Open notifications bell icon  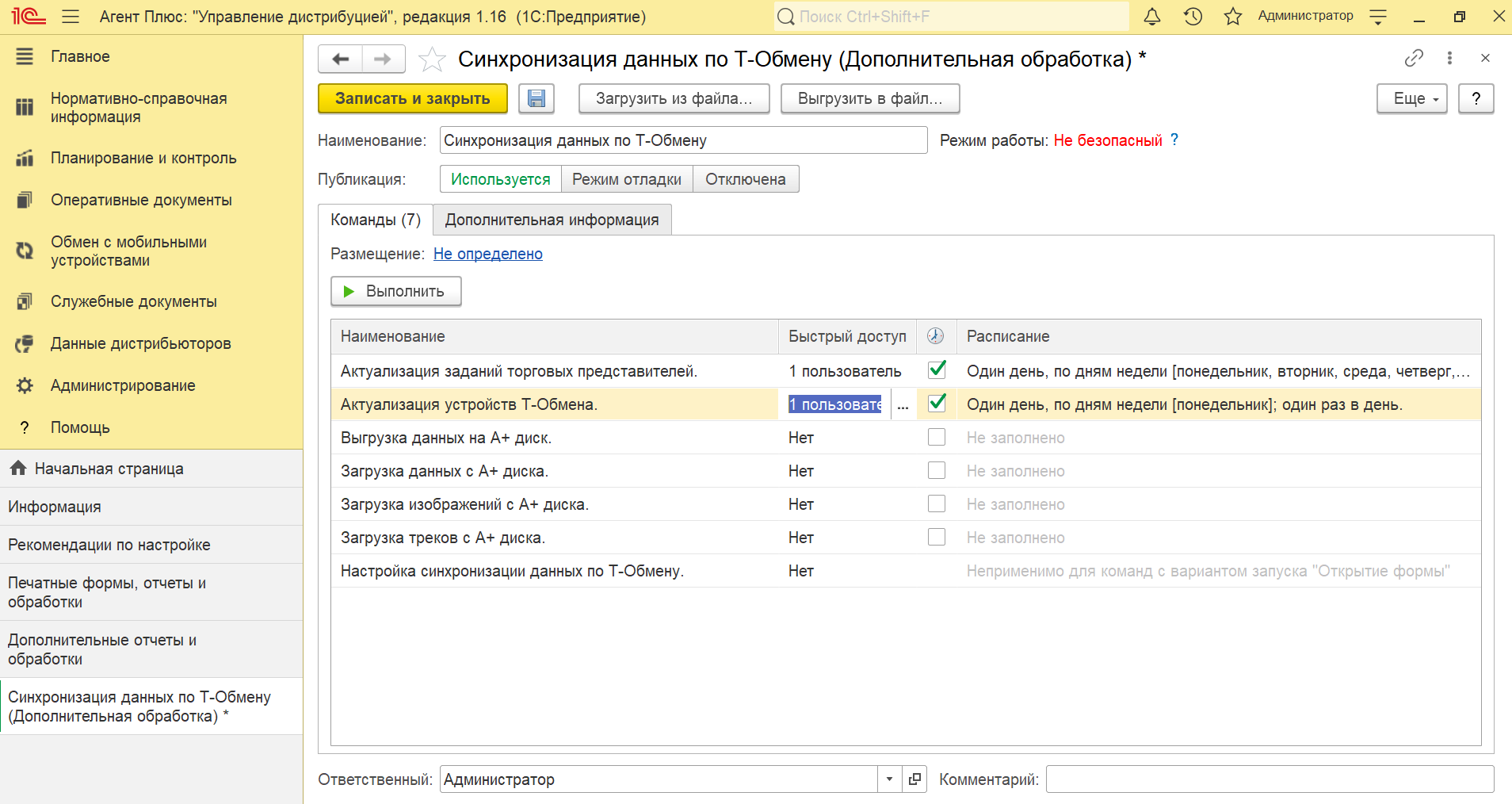[x=1152, y=16]
